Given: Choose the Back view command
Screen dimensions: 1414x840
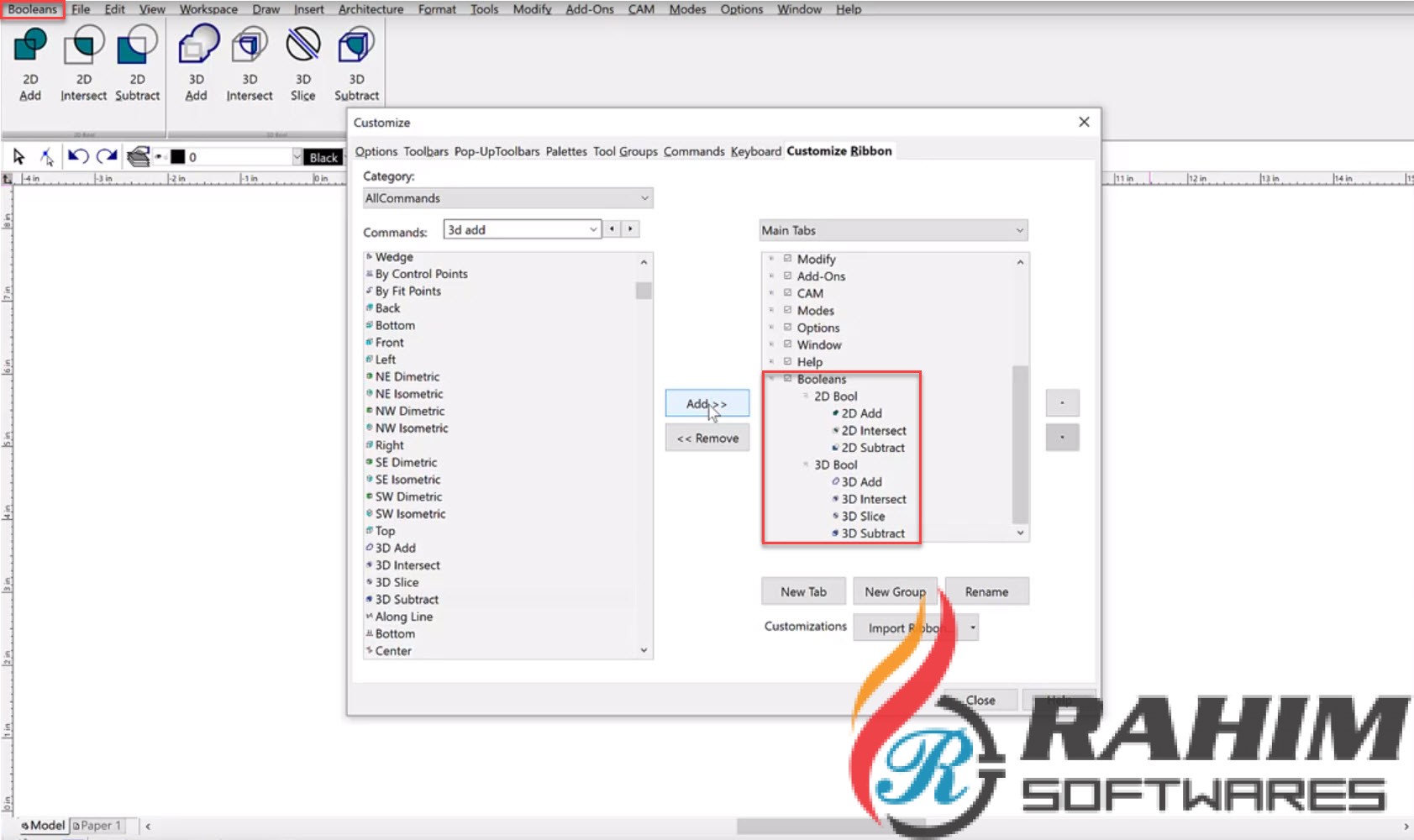Looking at the screenshot, I should click(387, 308).
